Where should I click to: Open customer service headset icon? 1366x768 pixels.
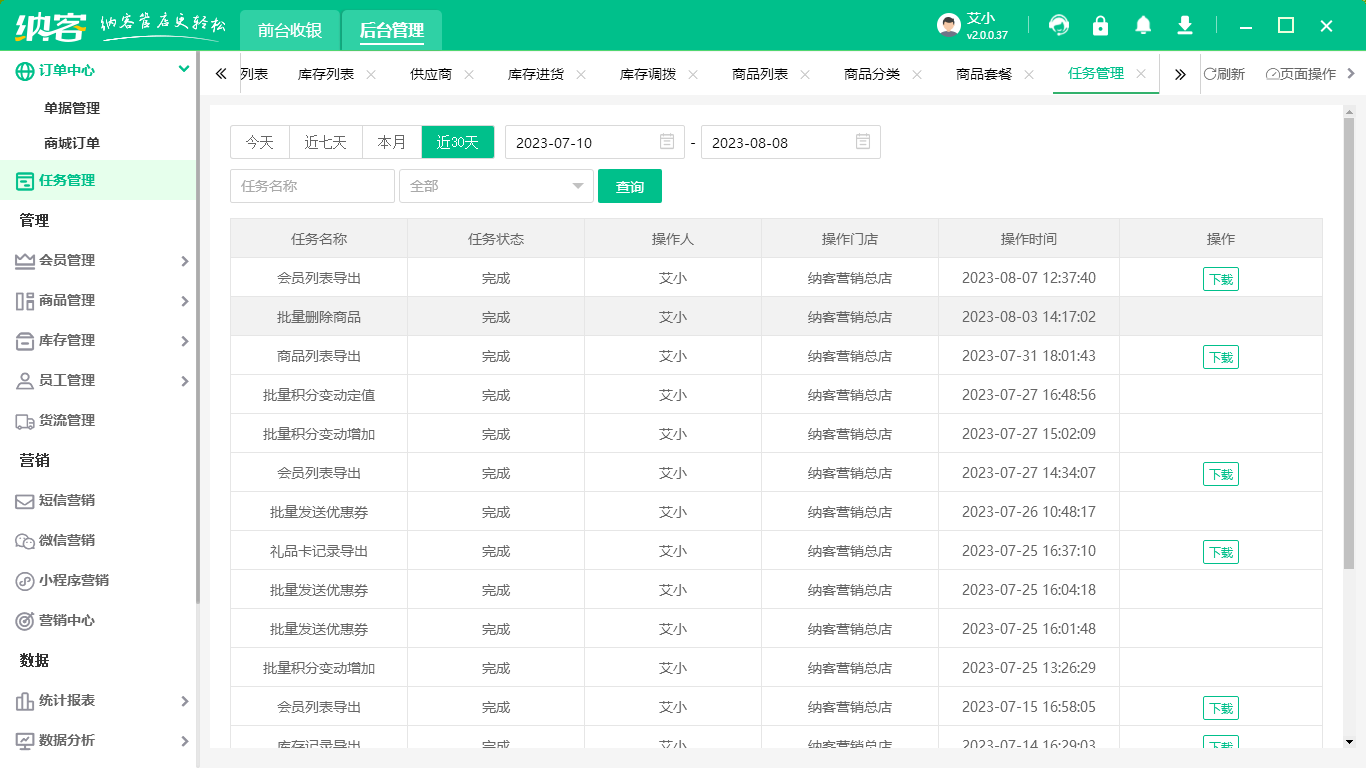1058,26
